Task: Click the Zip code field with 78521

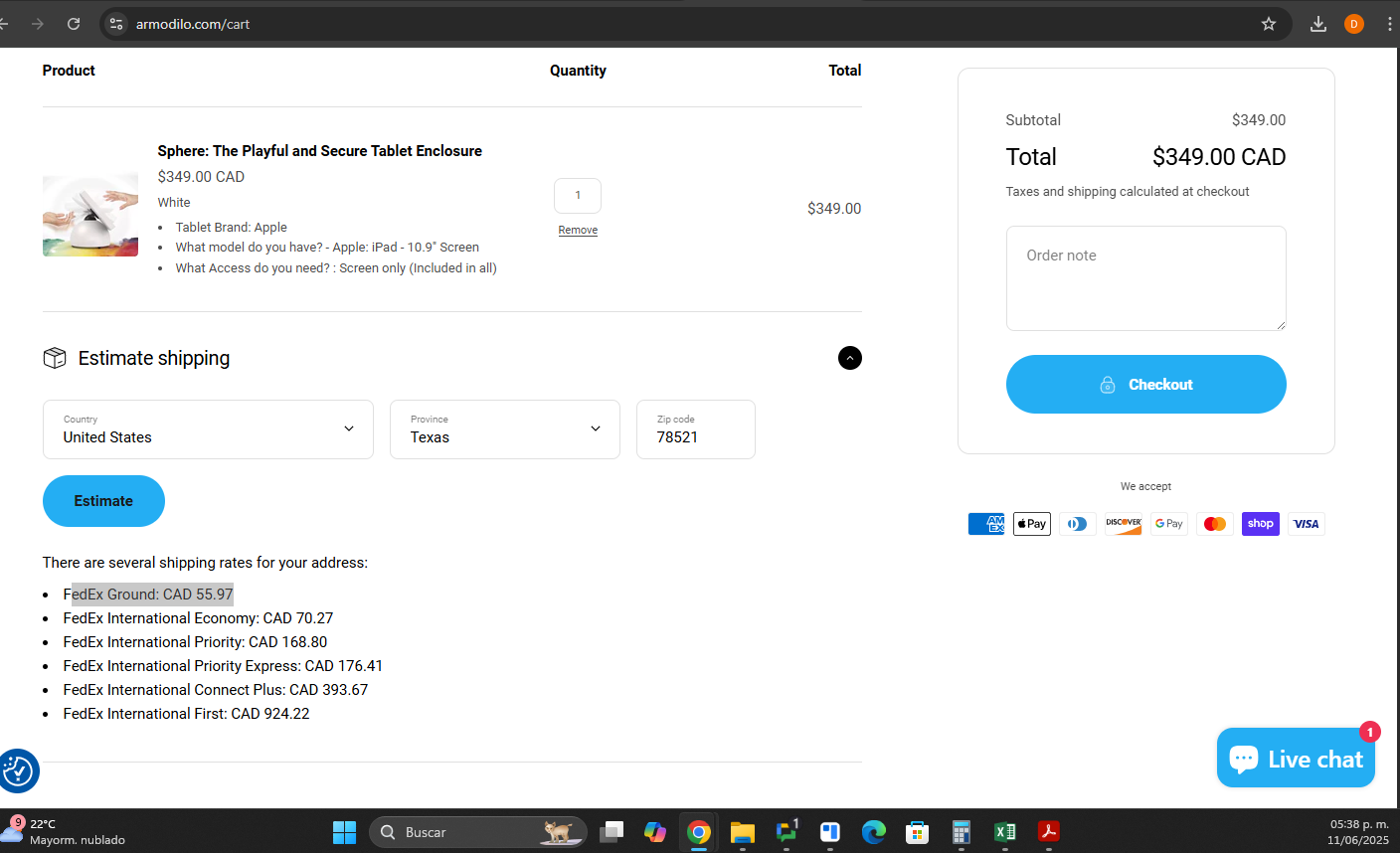Action: pyautogui.click(x=696, y=429)
